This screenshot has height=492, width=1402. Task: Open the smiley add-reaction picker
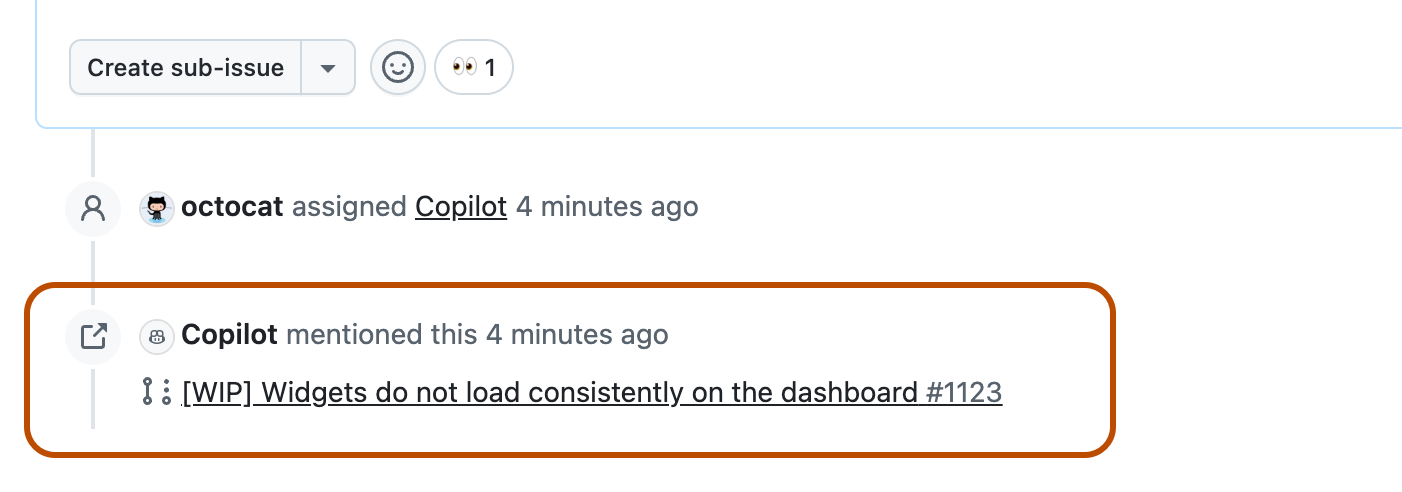coord(398,68)
